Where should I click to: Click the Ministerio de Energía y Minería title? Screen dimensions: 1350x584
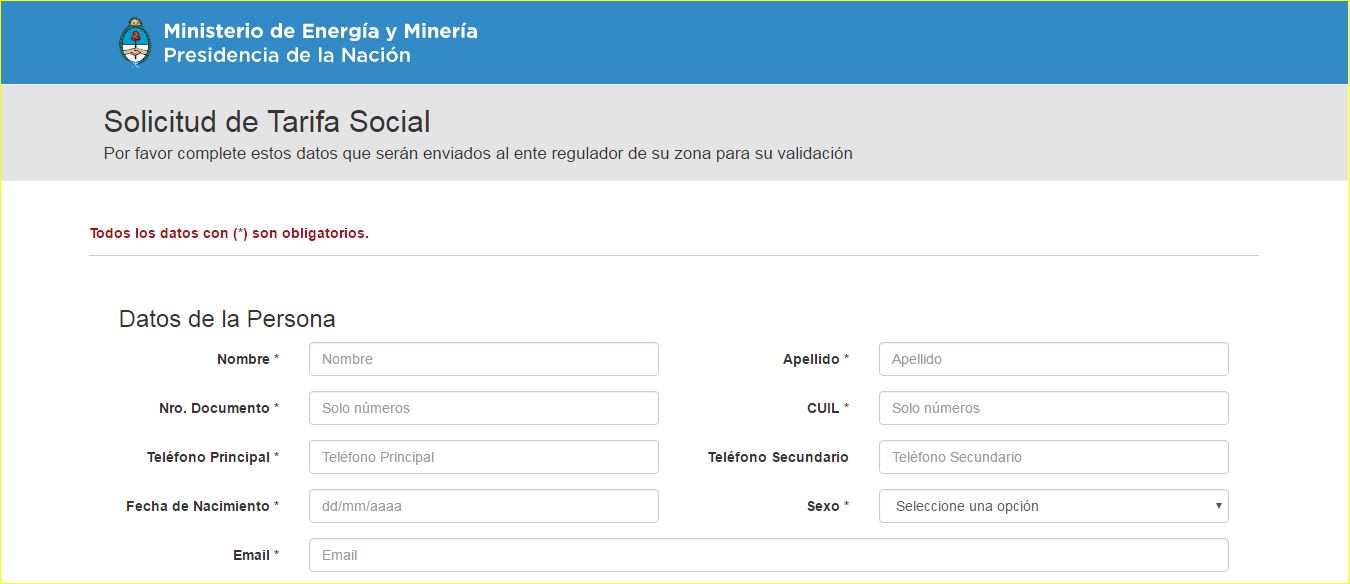(320, 31)
